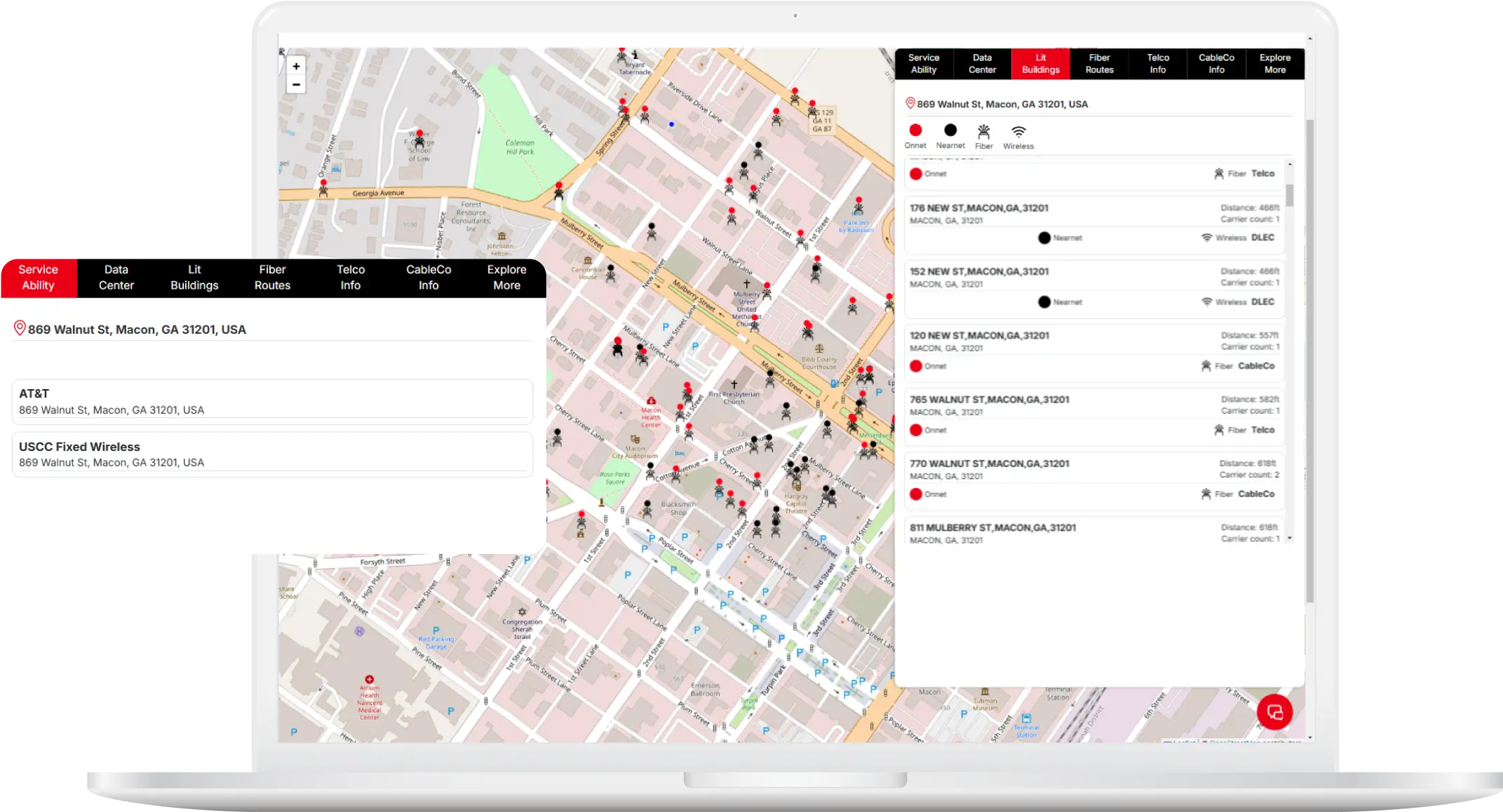Open CableCo Info tab in right panel
The height and width of the screenshot is (812, 1503).
1216,64
